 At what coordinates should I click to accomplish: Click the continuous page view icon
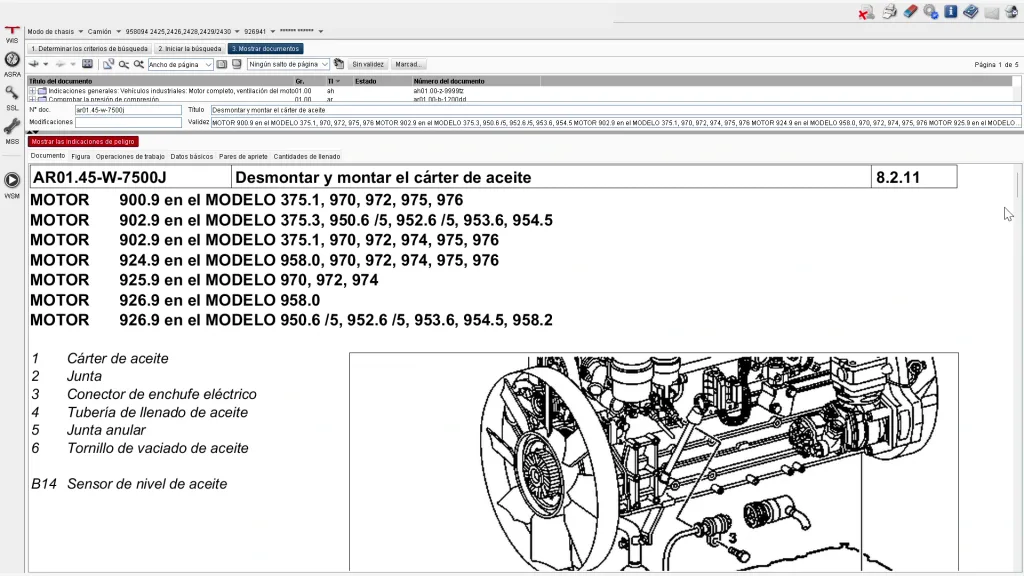[x=236, y=64]
